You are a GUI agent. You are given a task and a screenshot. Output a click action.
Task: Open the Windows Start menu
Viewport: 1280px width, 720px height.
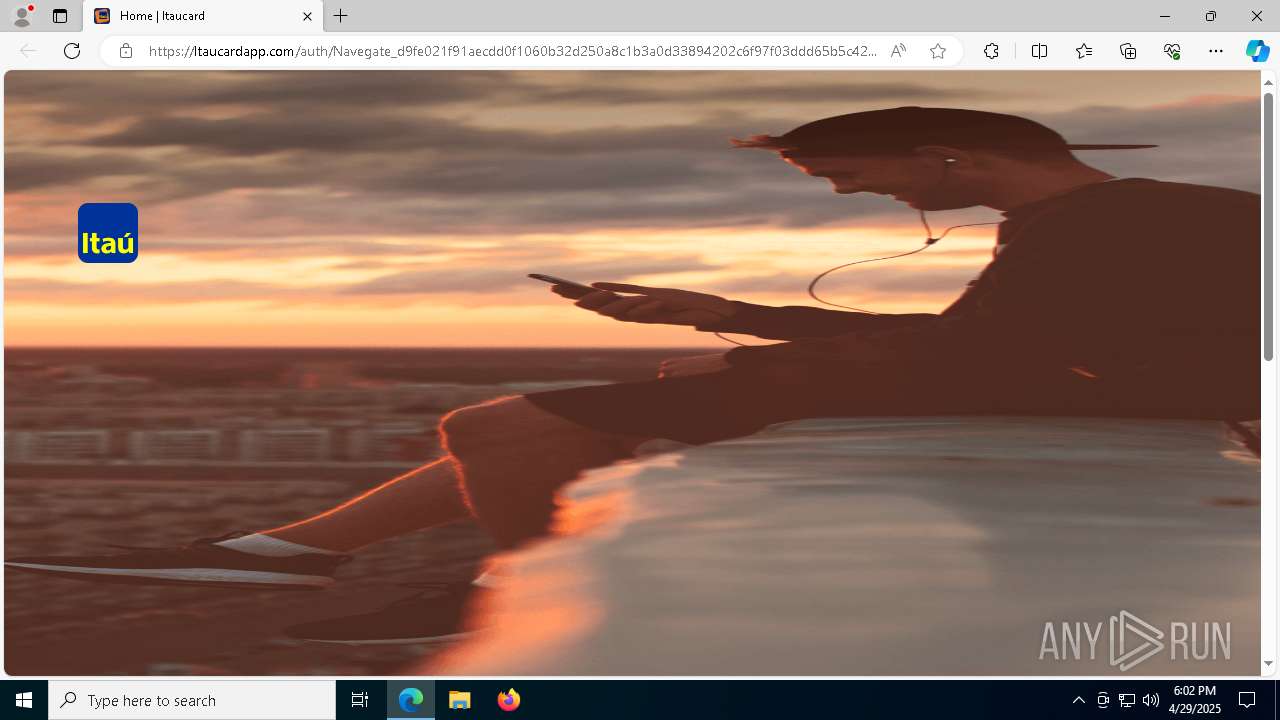(x=24, y=700)
